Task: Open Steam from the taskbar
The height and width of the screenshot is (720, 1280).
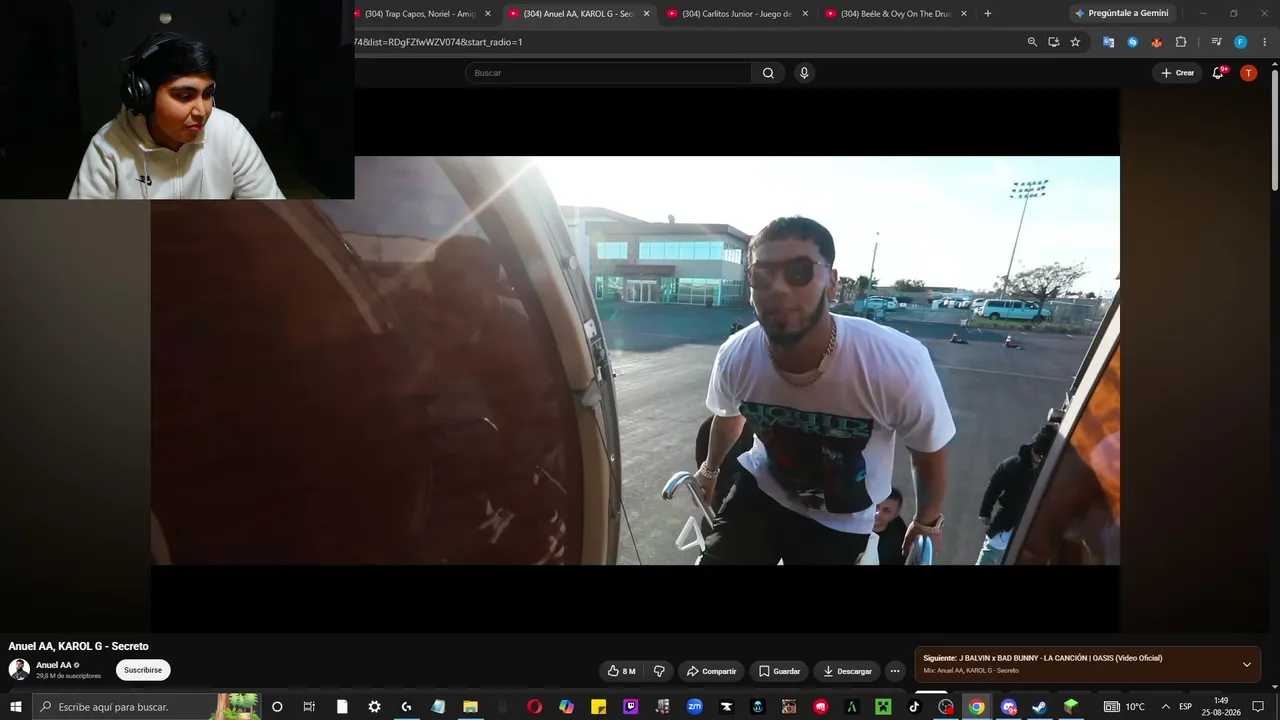Action: coord(1039,707)
